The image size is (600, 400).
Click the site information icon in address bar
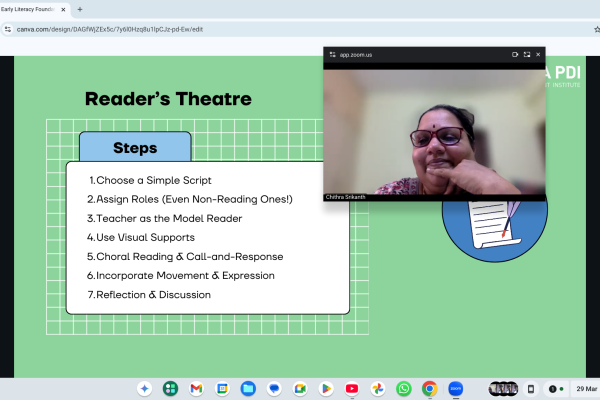pyautogui.click(x=9, y=30)
